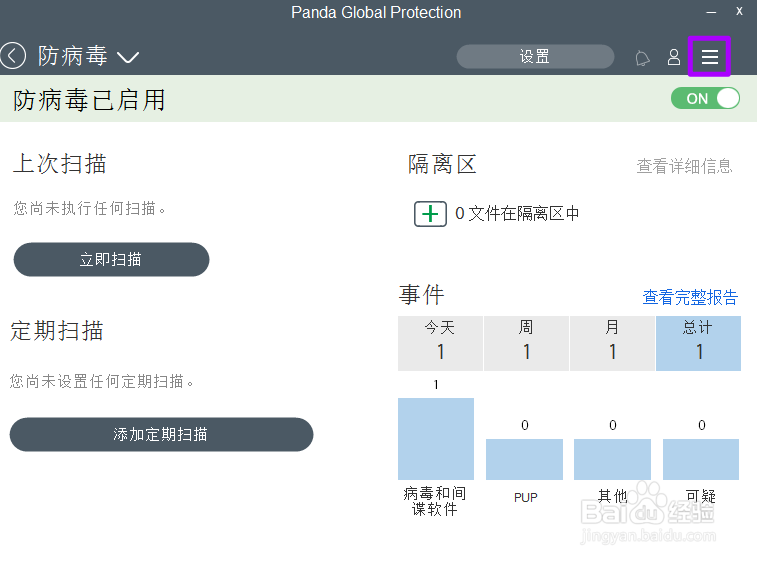This screenshot has width=757, height=562.
Task: Open the user account icon
Action: [673, 57]
